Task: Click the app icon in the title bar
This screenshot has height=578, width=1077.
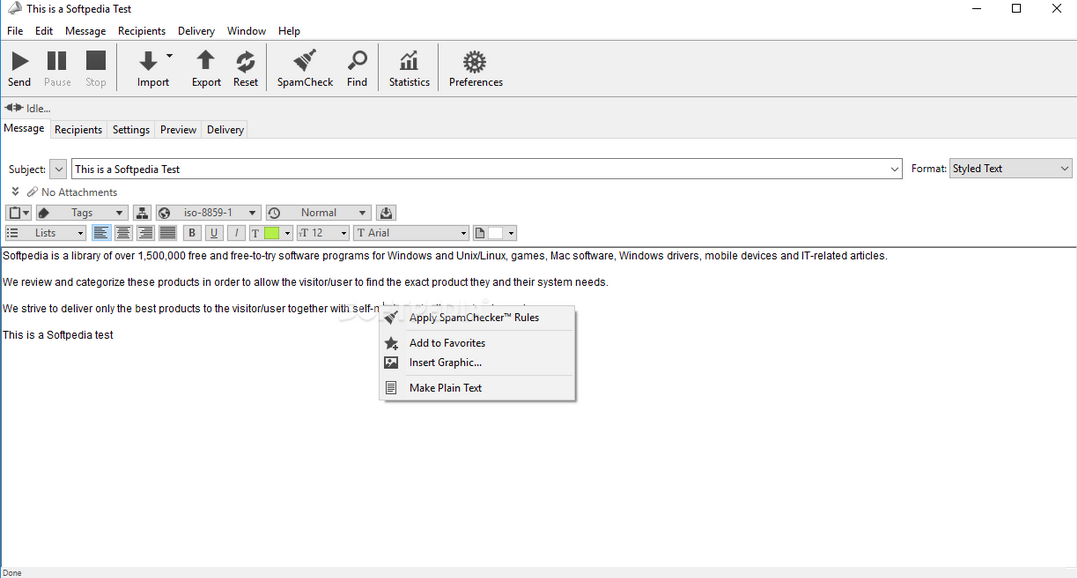Action: 14,8
